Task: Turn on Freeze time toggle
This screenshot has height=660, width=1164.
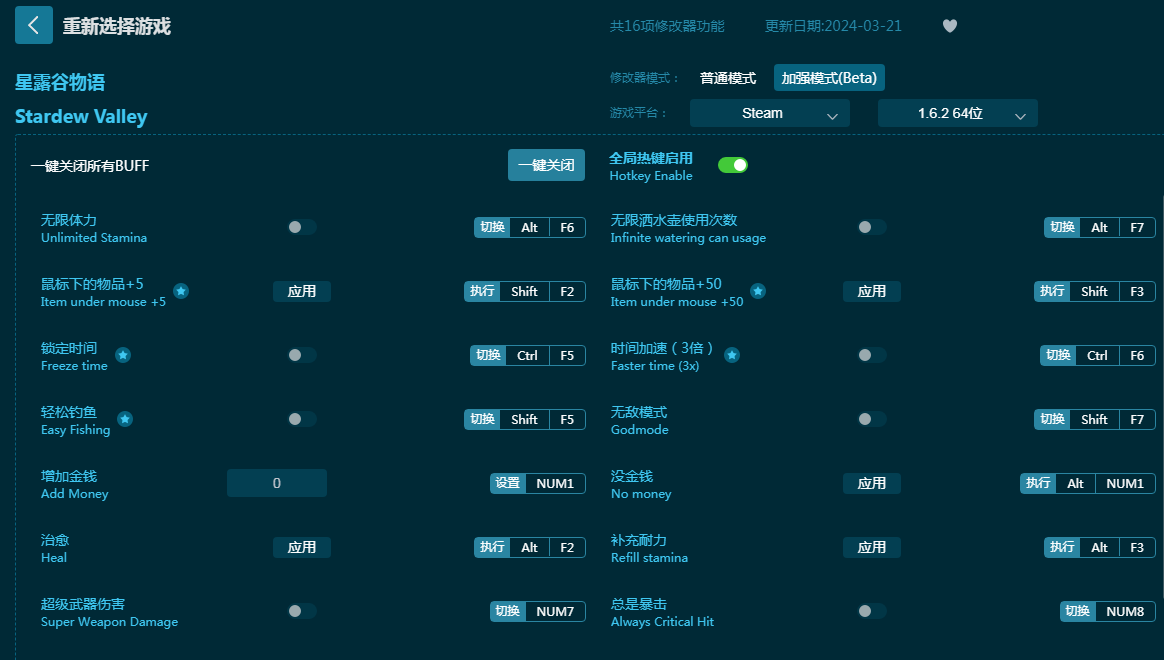Action: (302, 355)
